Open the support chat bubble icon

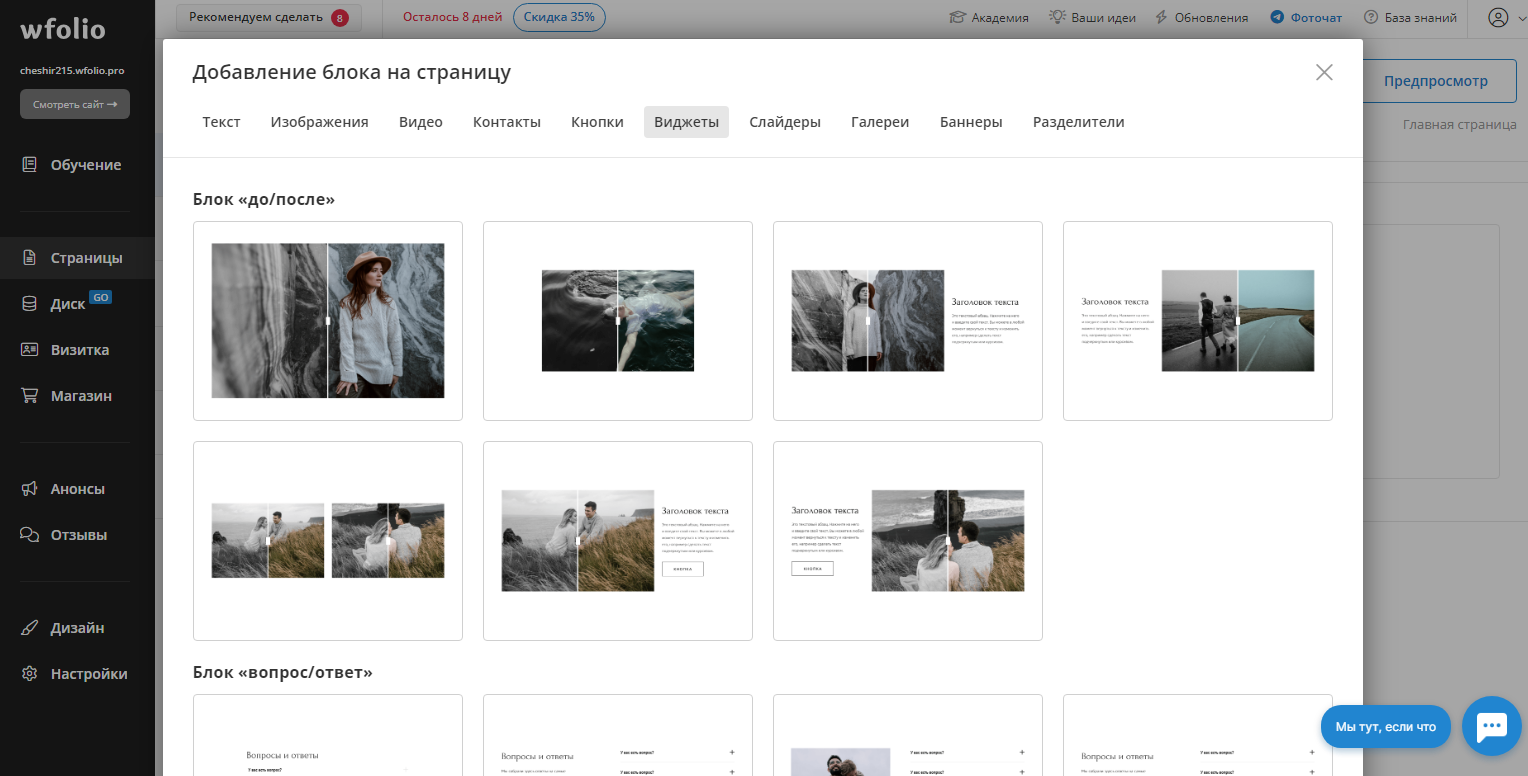(1491, 726)
